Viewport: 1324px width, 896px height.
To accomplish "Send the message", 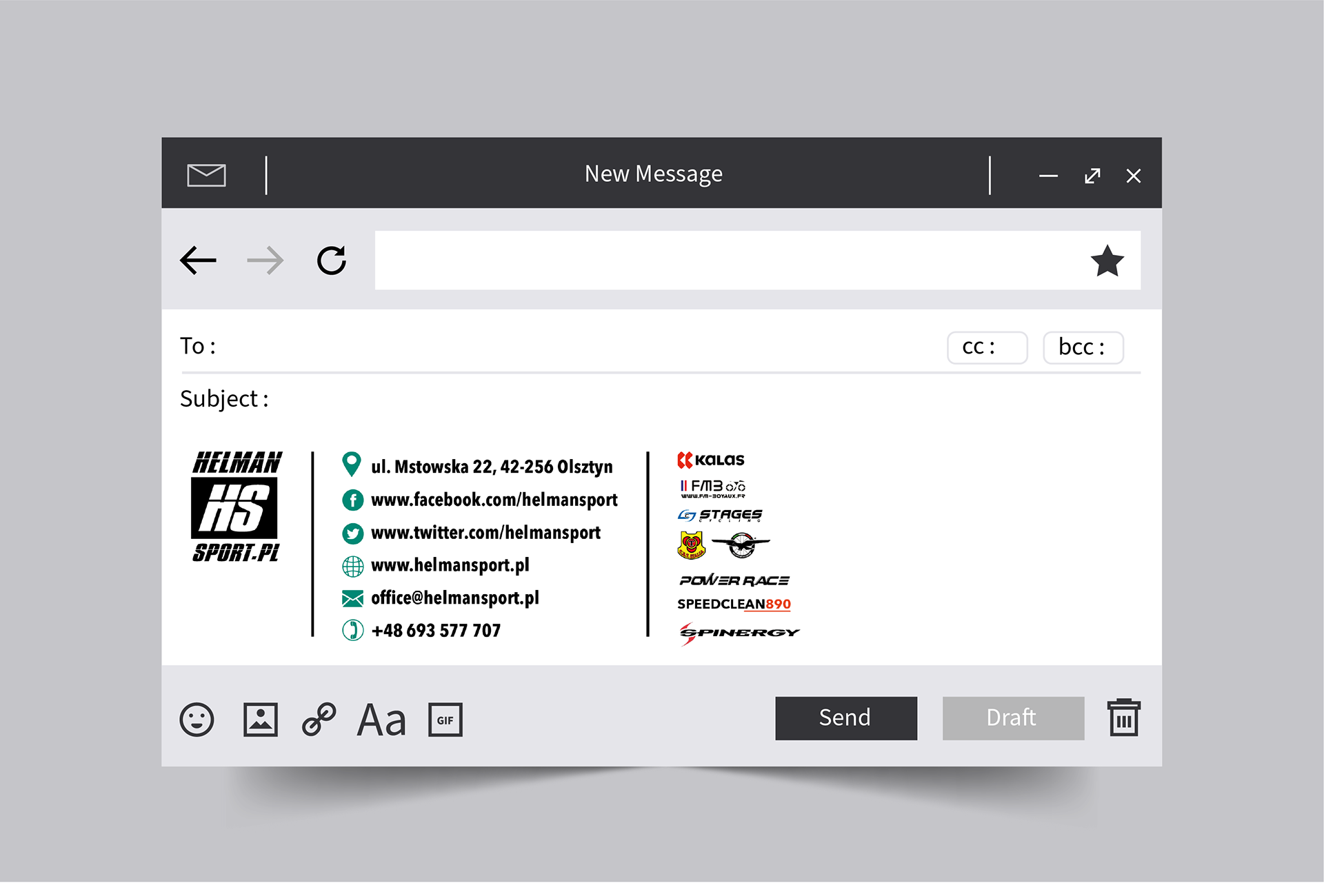I will tap(846, 718).
